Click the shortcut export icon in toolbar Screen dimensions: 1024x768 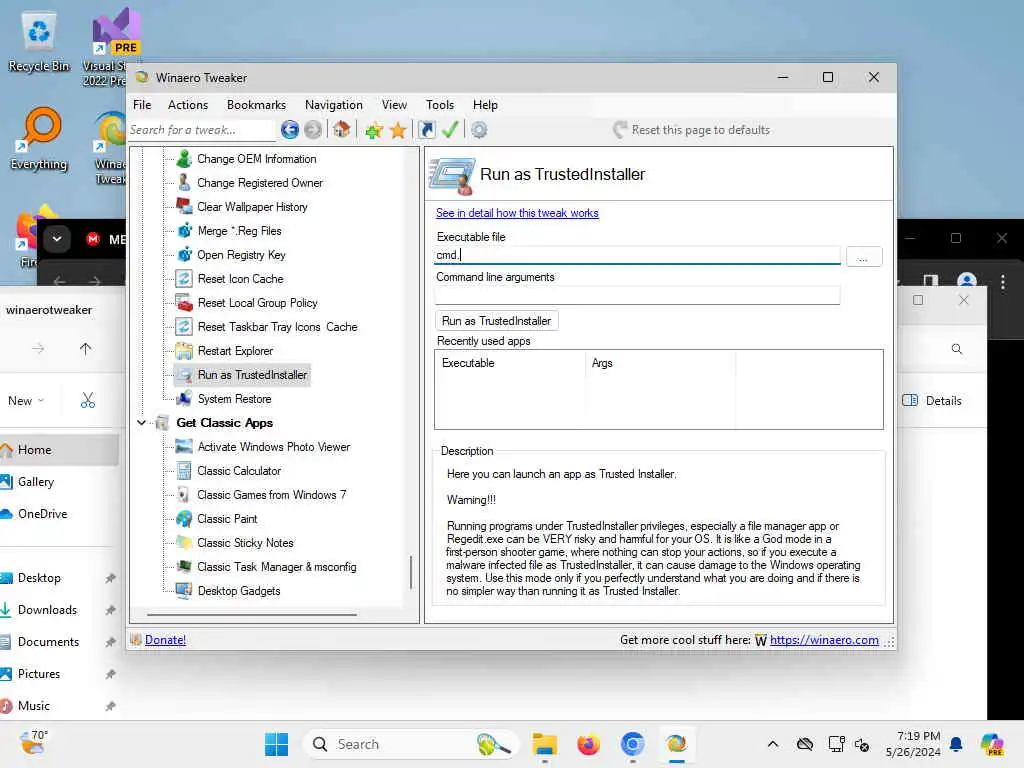(x=426, y=130)
